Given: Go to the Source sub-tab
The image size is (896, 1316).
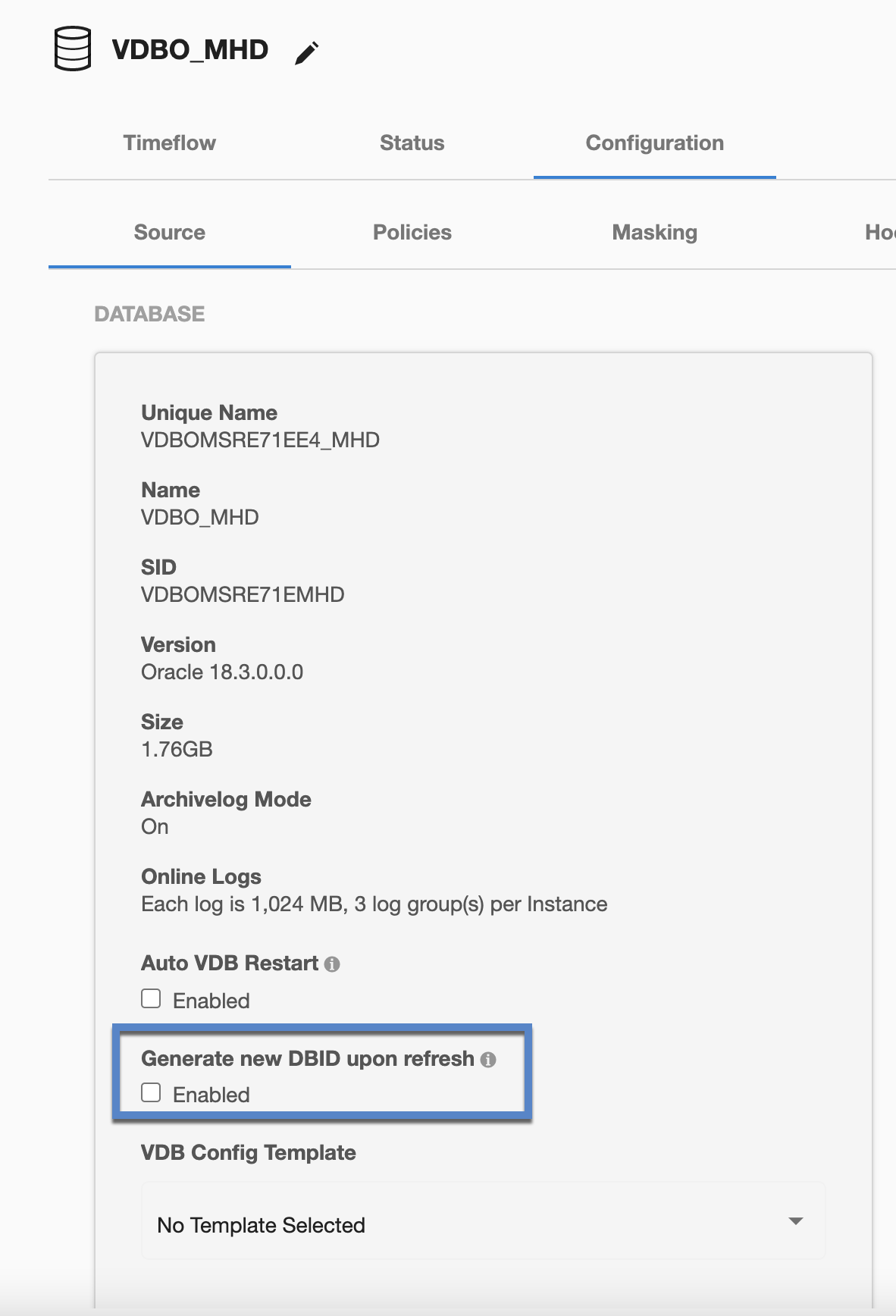Looking at the screenshot, I should (x=169, y=233).
